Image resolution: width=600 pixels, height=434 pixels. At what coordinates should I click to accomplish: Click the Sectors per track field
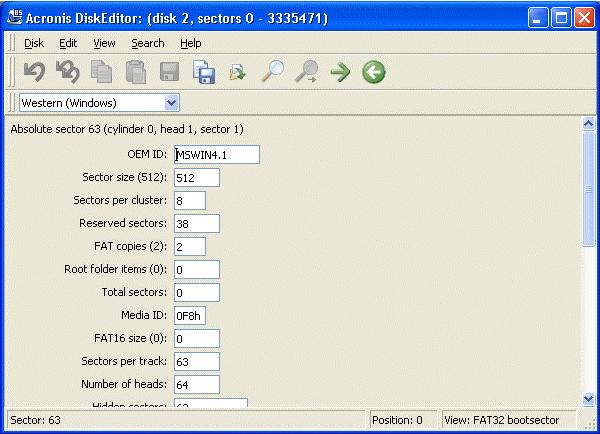197,361
